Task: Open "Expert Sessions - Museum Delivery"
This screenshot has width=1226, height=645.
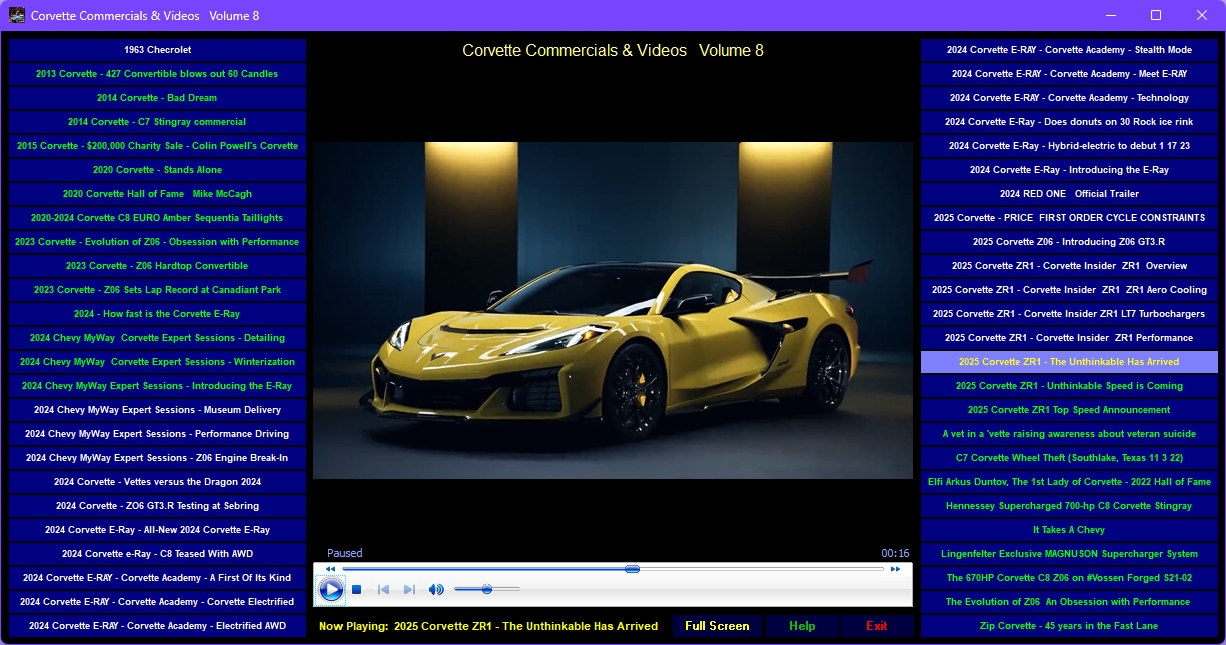Action: coord(157,410)
